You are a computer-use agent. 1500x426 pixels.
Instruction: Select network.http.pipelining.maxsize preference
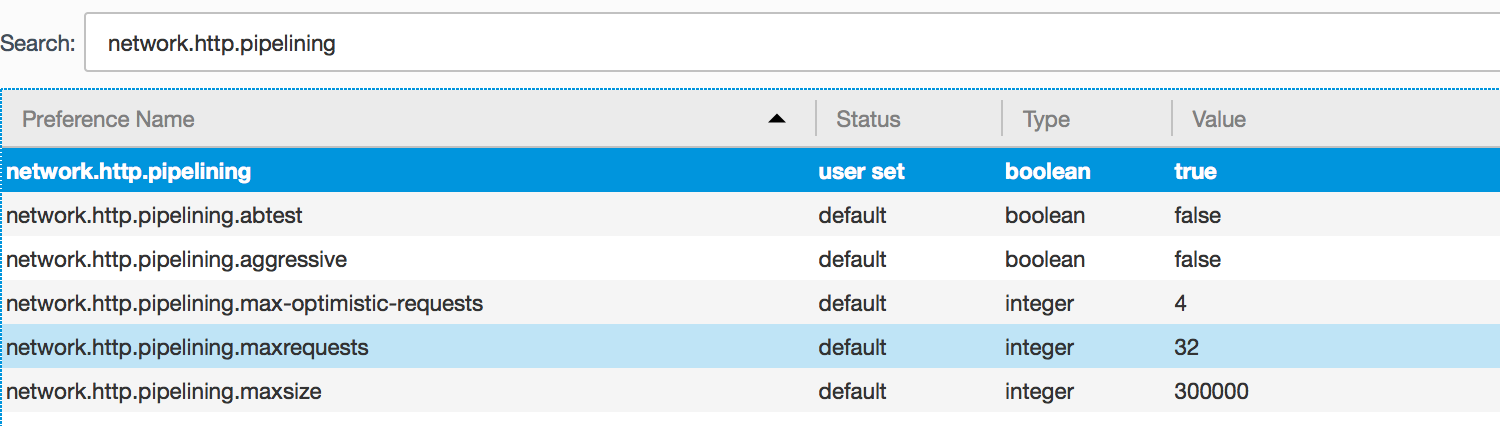coord(164,392)
